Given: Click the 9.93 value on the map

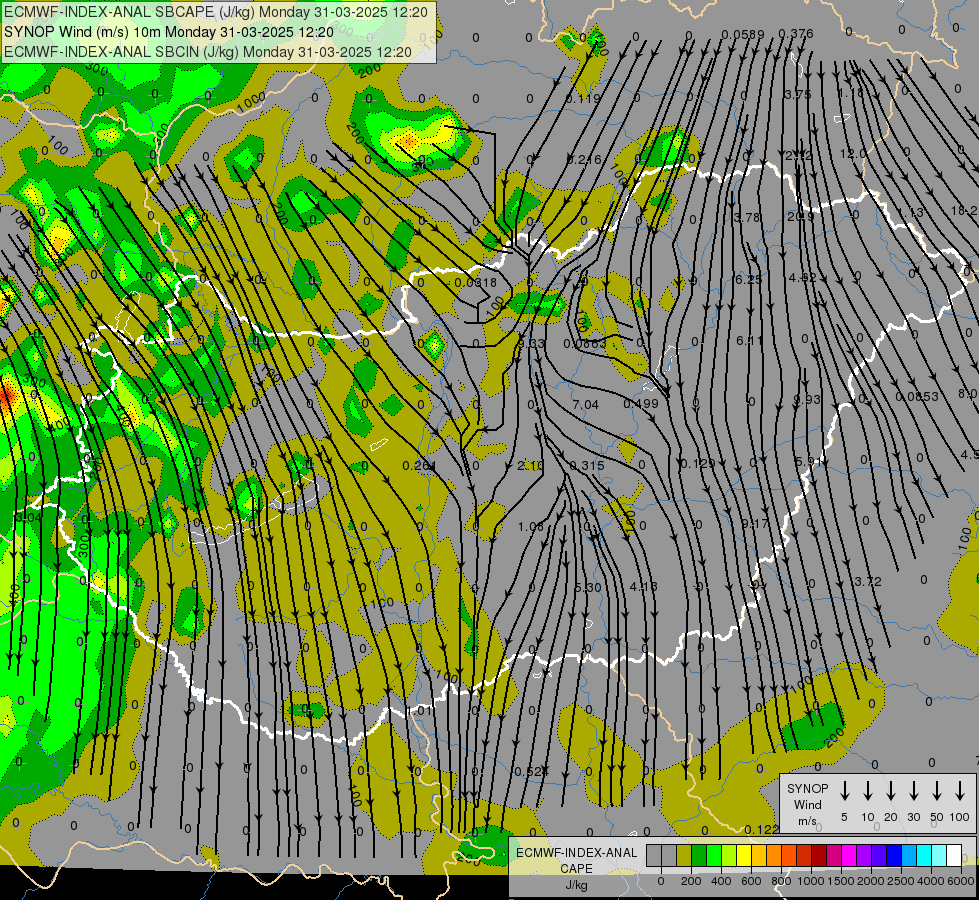Looking at the screenshot, I should [807, 399].
